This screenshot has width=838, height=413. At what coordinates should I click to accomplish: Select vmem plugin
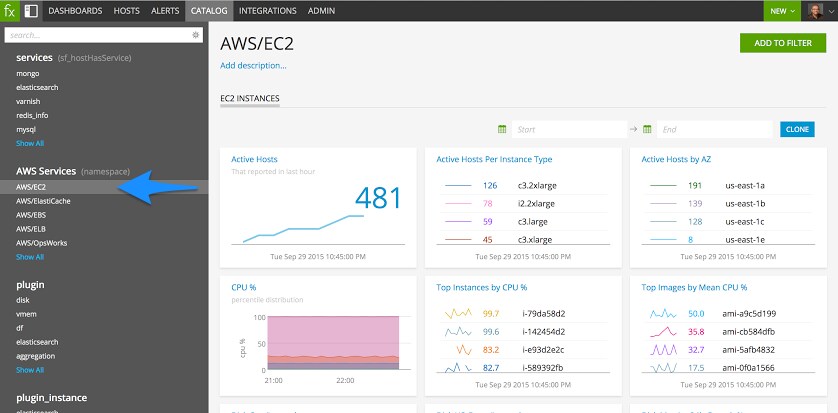point(26,314)
